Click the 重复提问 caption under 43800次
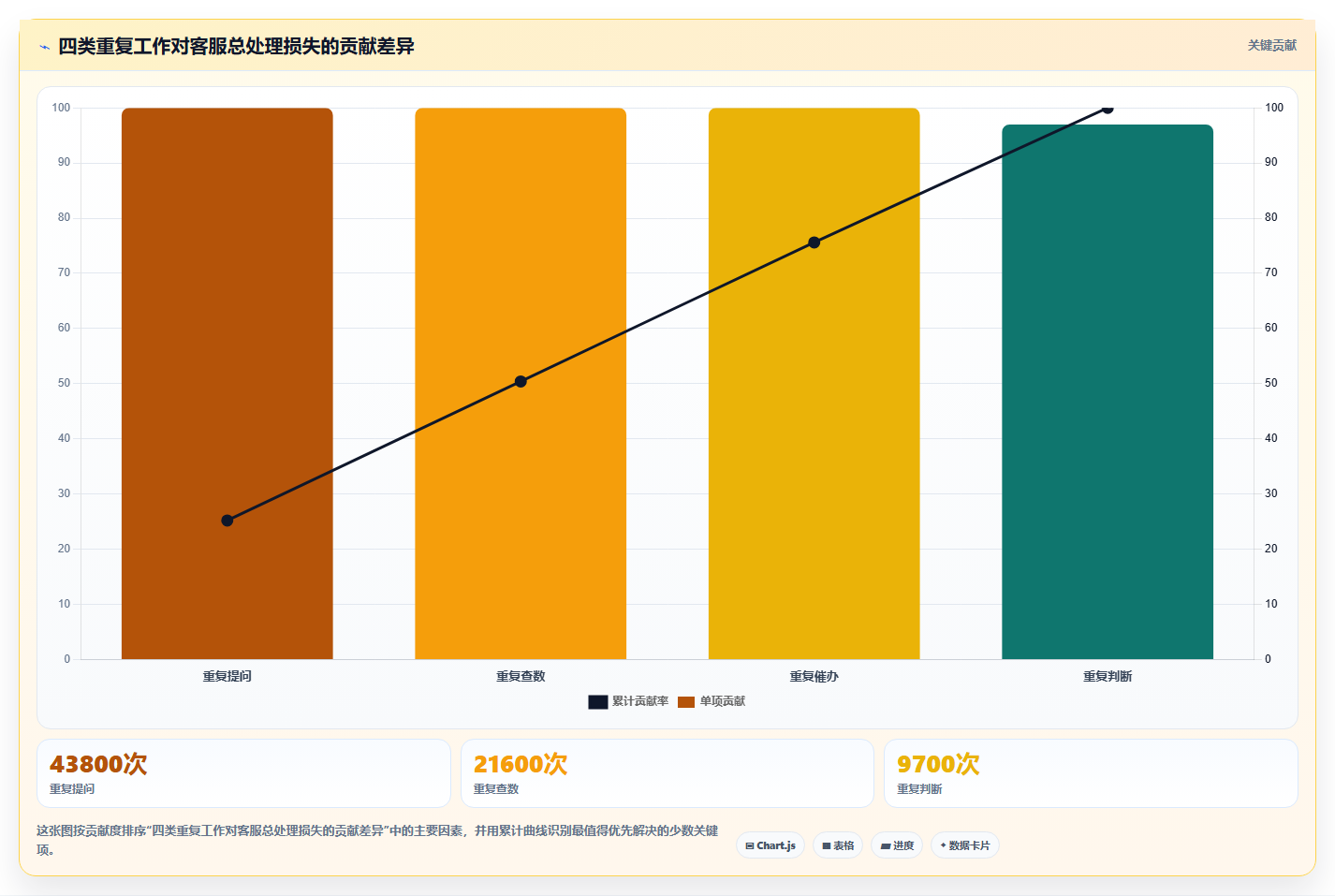The height and width of the screenshot is (896, 1335). coord(72,789)
